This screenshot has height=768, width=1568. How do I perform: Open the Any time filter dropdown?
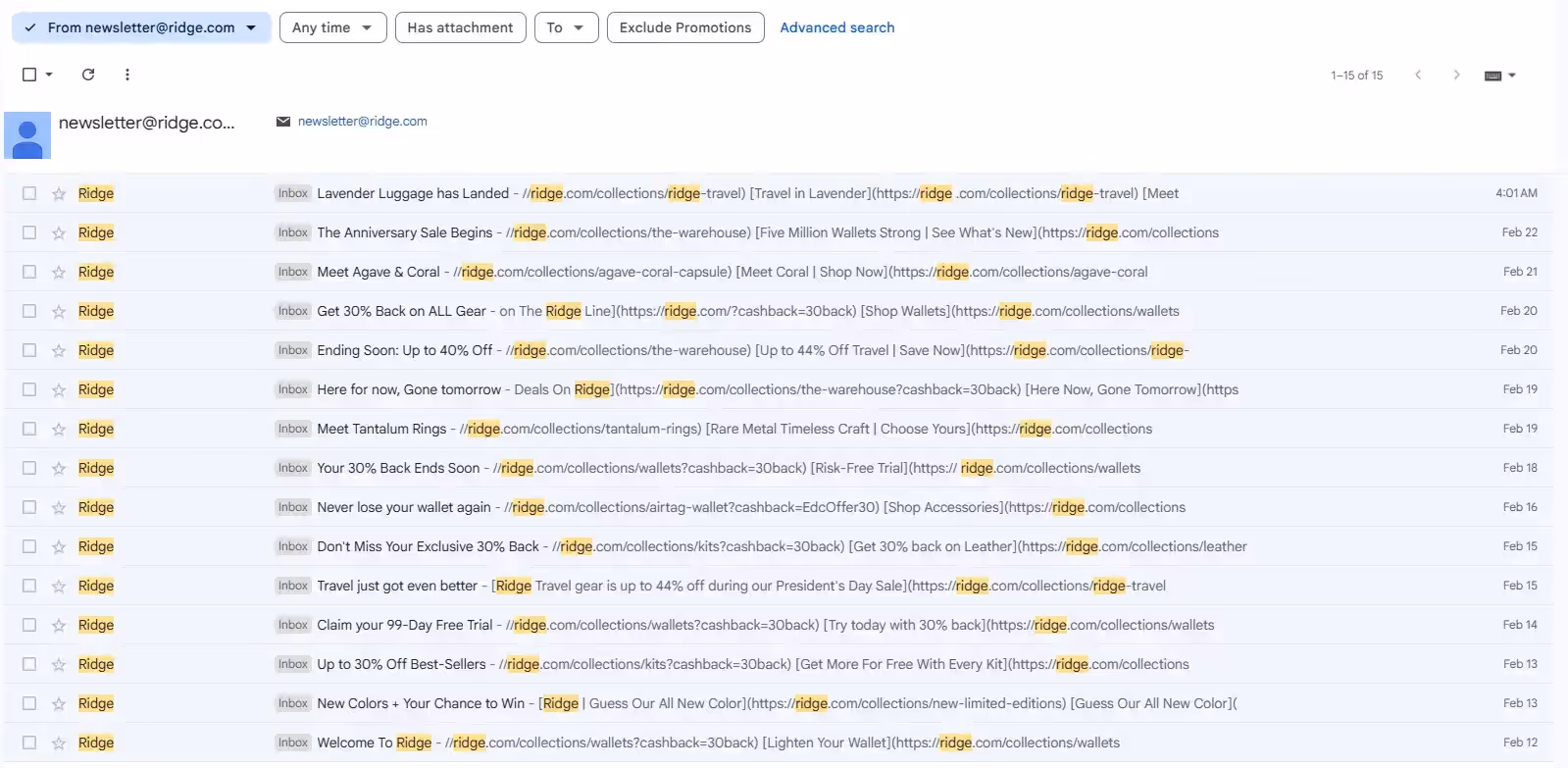click(332, 27)
